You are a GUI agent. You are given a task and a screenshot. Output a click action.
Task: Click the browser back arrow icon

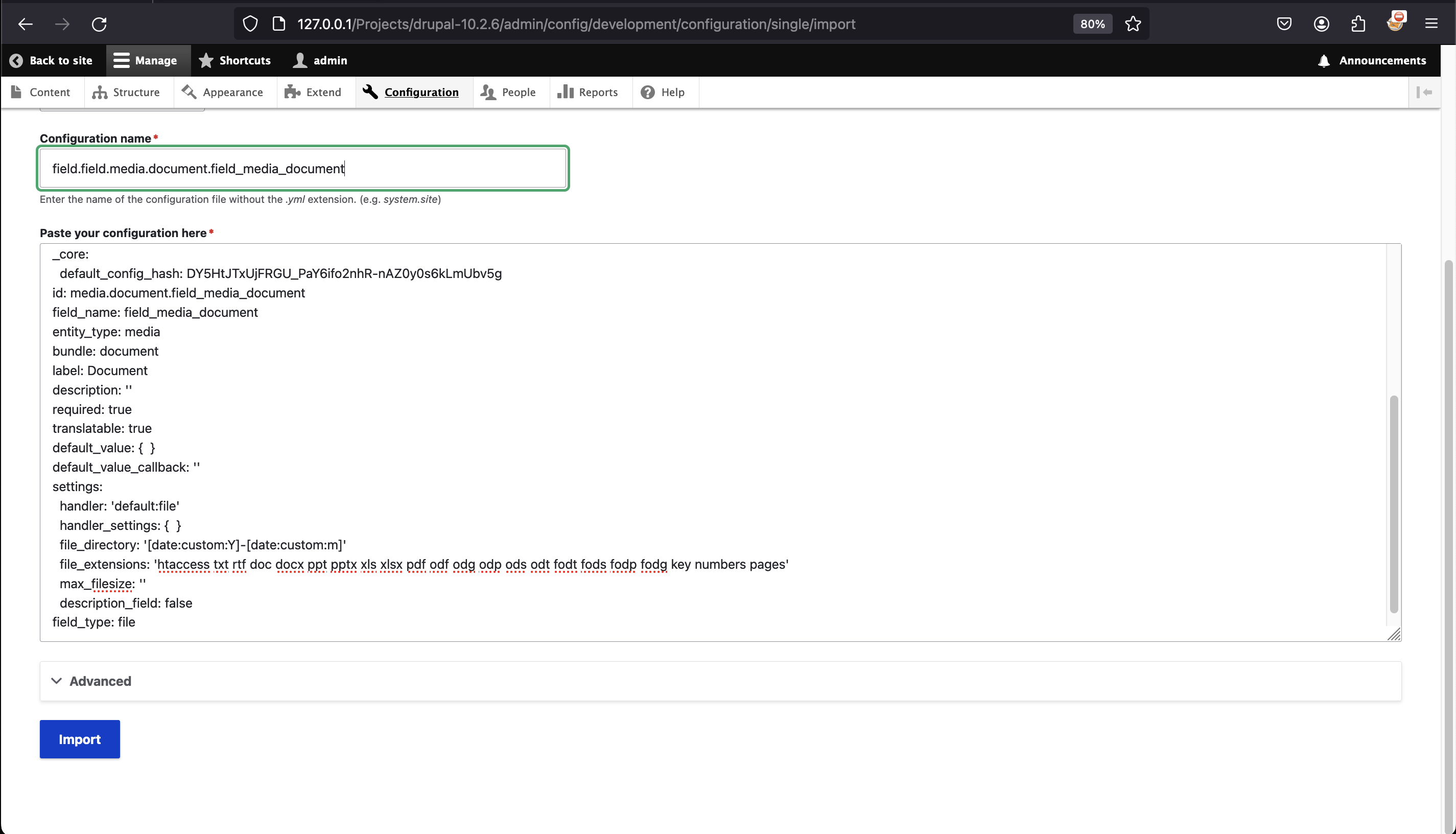click(25, 24)
